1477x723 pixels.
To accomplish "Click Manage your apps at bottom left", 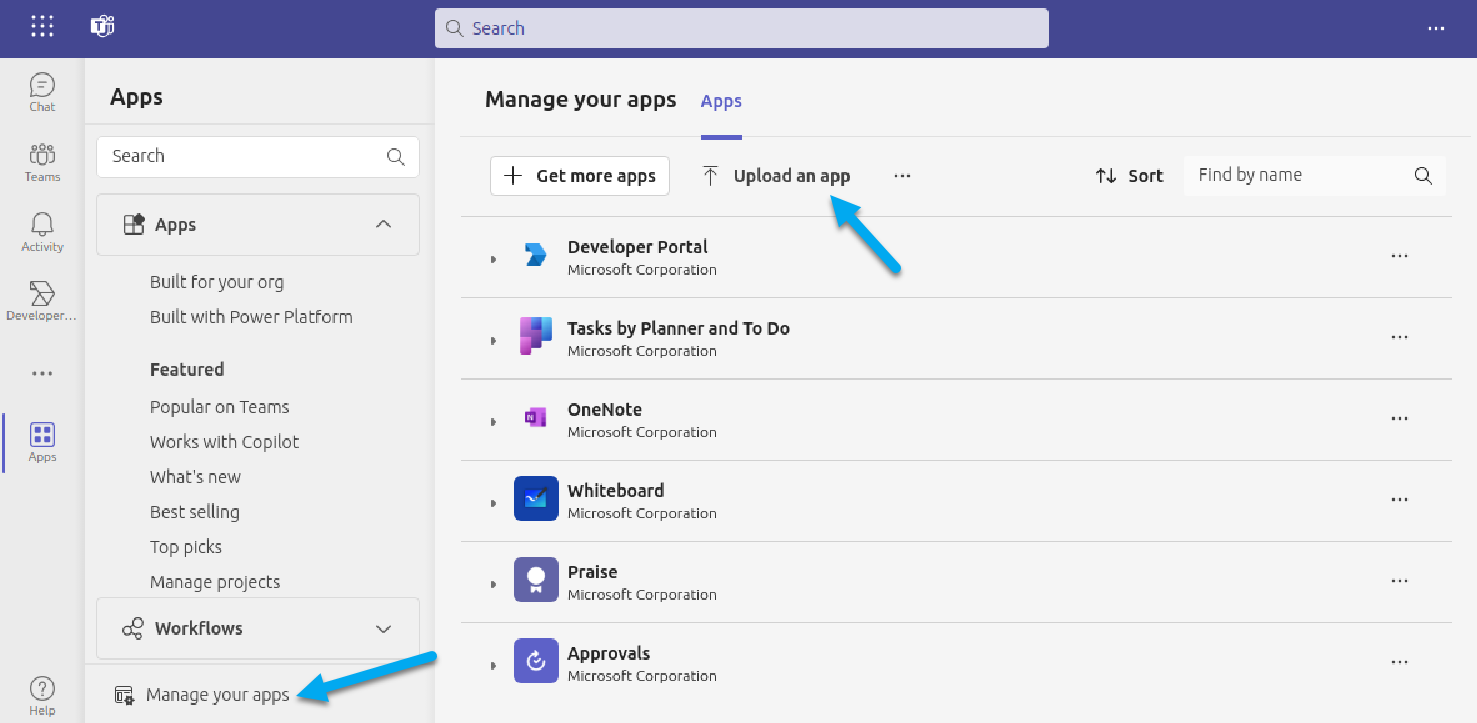I will [x=203, y=695].
